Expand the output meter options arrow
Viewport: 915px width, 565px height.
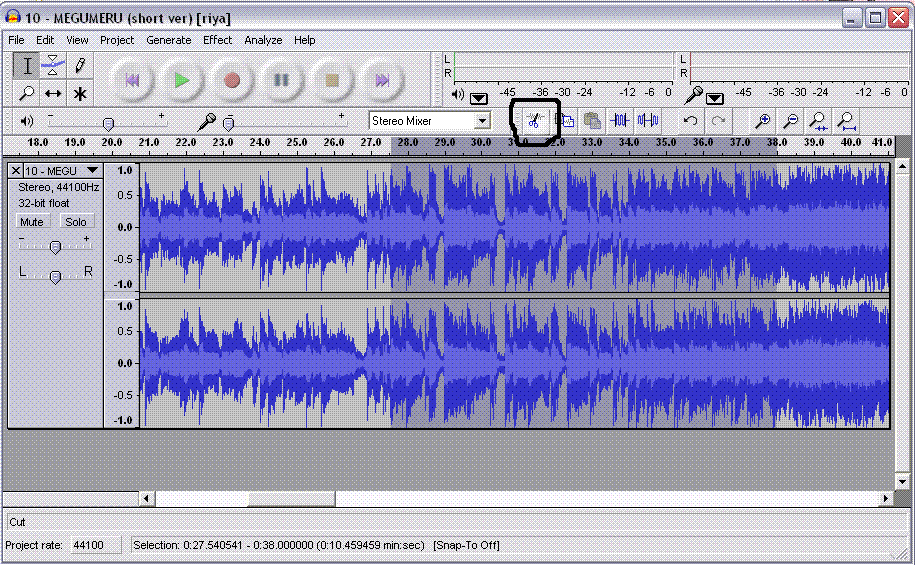click(479, 98)
